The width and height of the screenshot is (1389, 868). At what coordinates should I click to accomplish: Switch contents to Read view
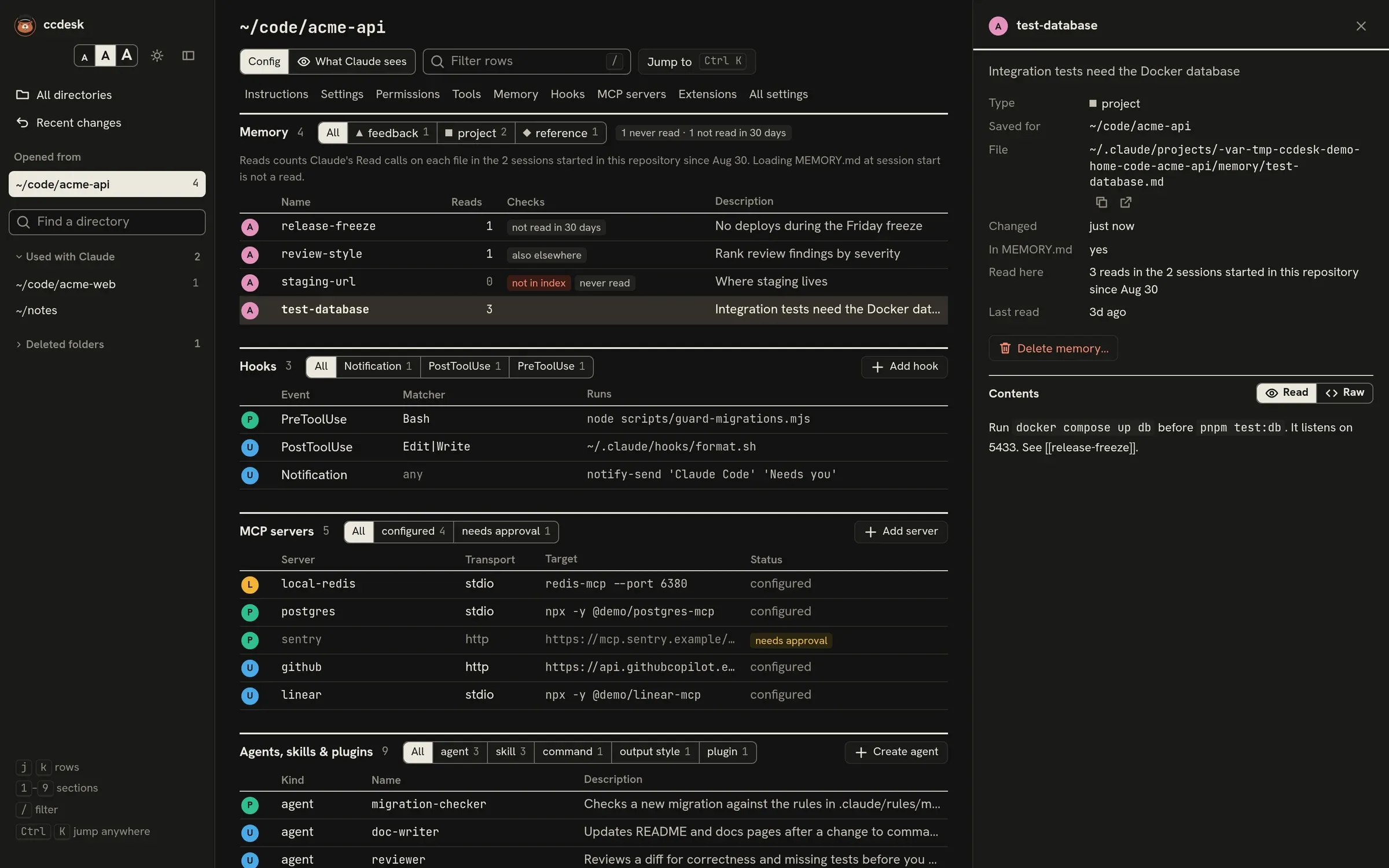[x=1287, y=393]
